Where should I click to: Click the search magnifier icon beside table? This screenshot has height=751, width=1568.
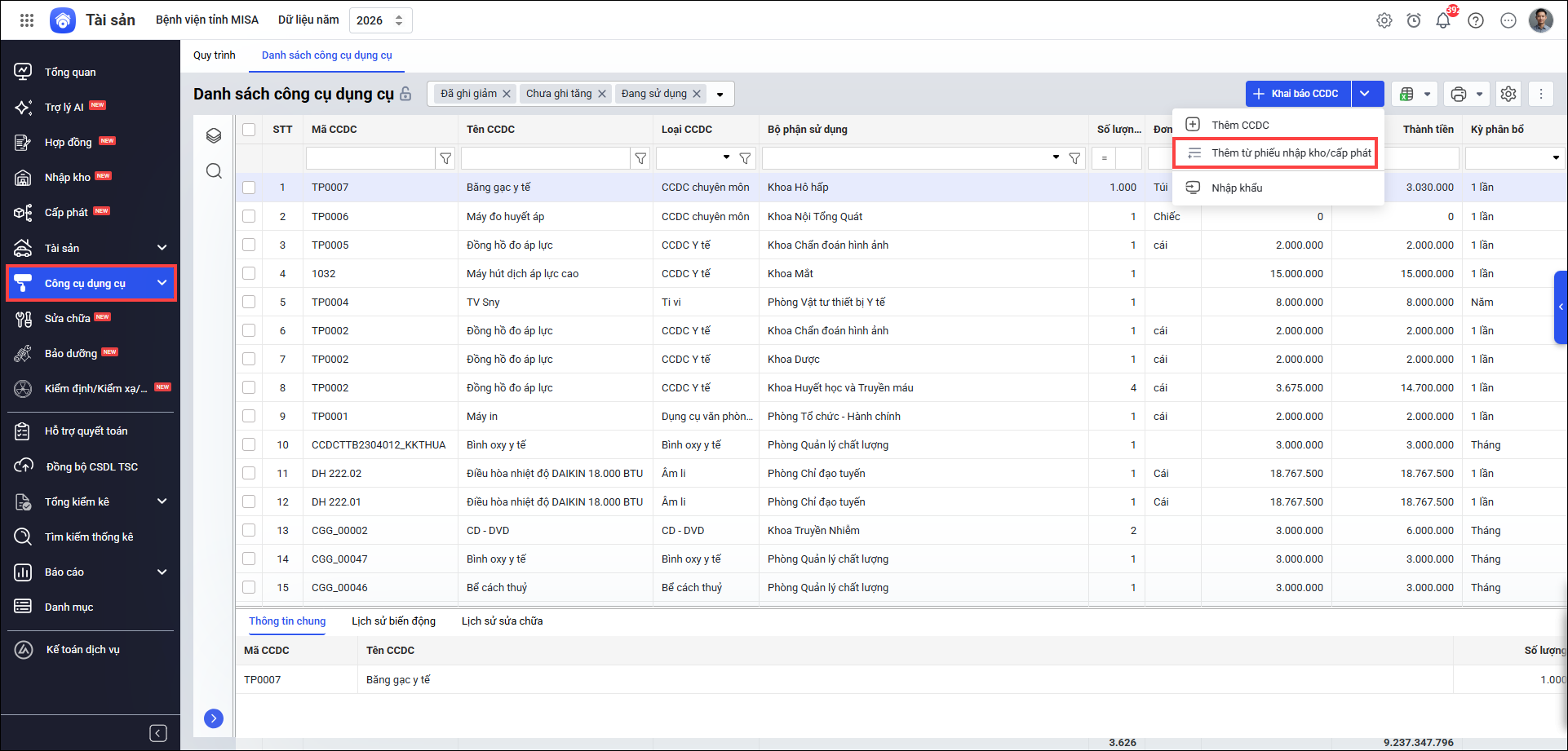[214, 170]
